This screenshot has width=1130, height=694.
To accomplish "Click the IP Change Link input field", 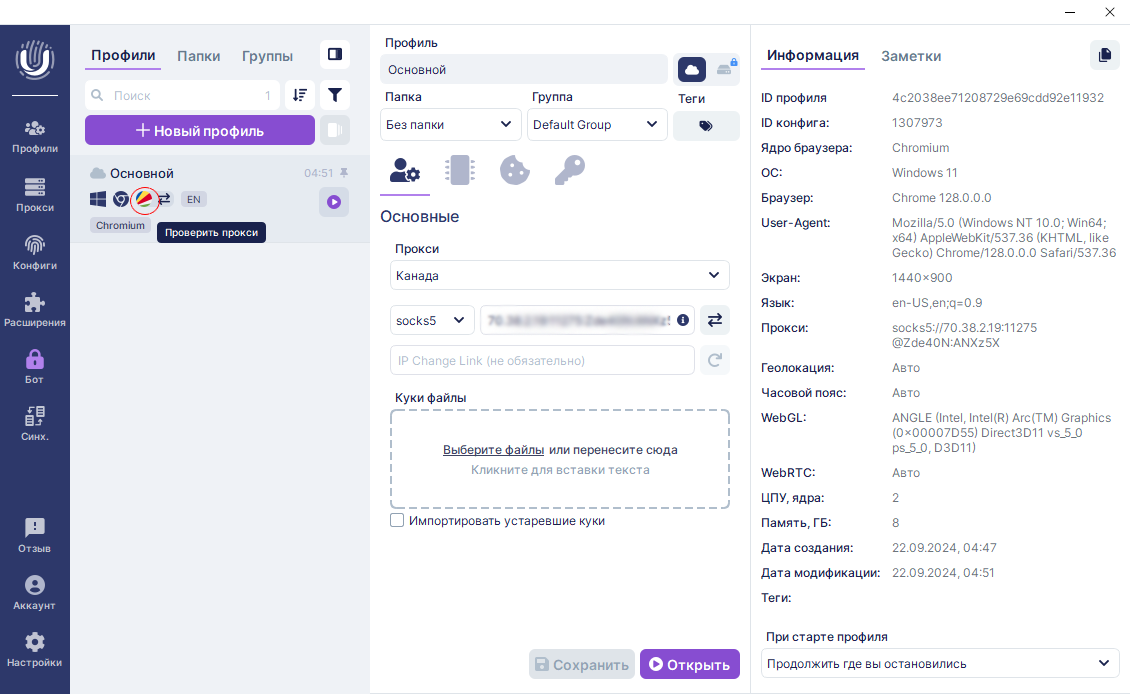I will click(541, 360).
